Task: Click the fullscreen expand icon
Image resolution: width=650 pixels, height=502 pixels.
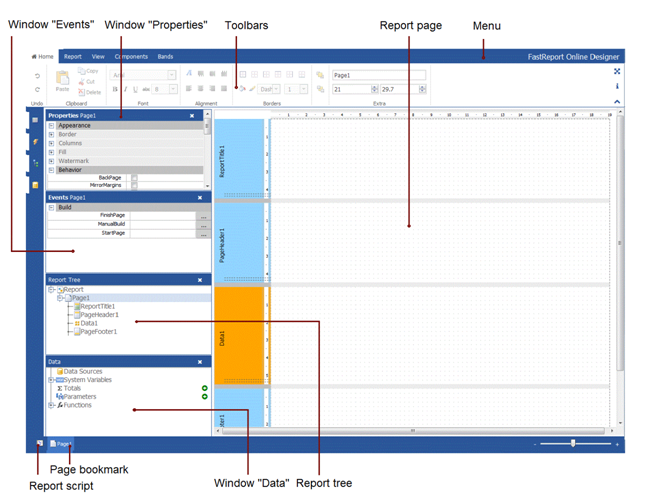Action: pos(616,71)
